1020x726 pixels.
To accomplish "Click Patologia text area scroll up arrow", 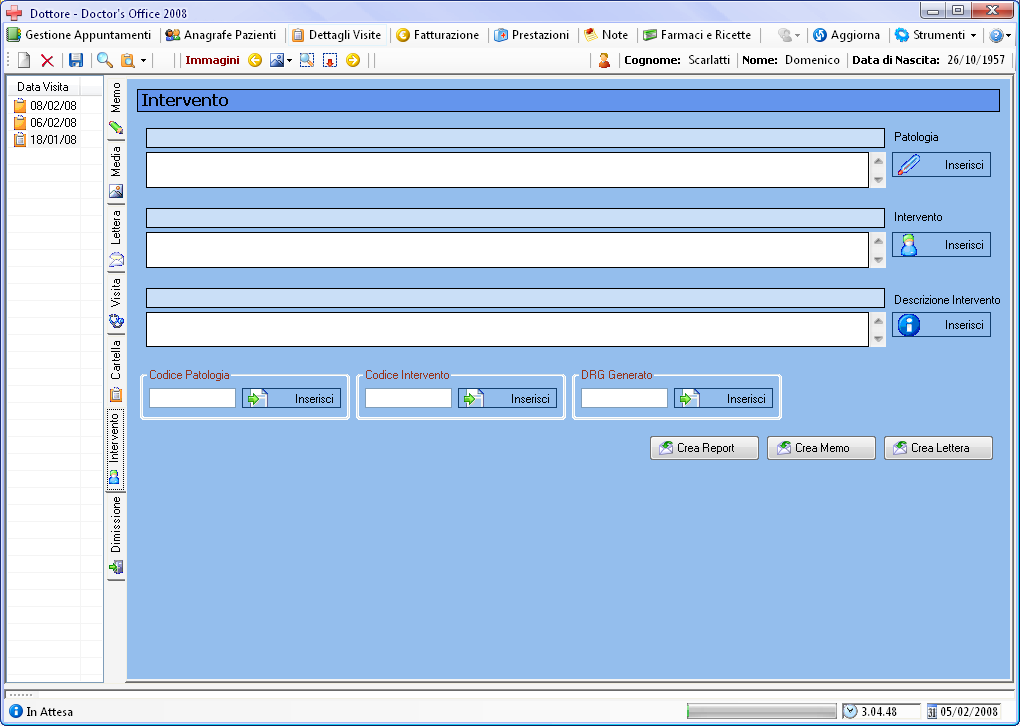I will click(x=878, y=161).
